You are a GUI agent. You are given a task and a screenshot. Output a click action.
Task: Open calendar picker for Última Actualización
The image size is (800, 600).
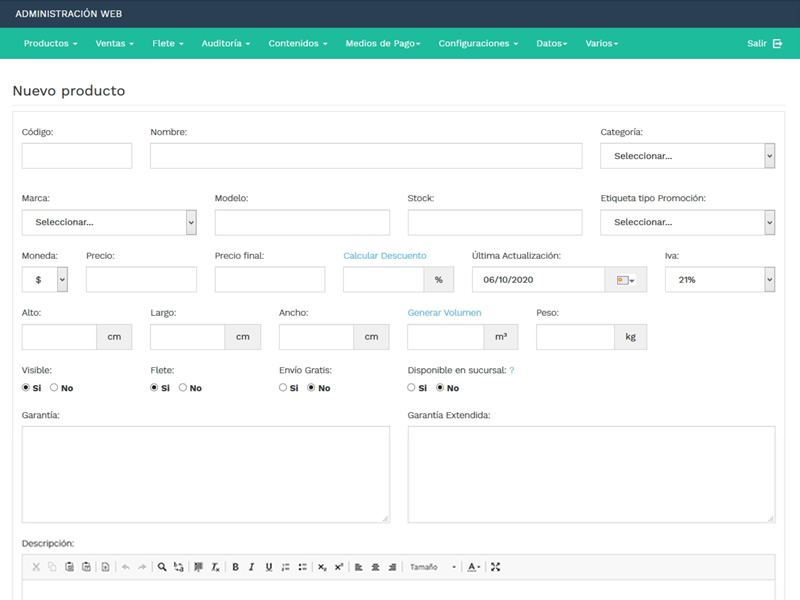tap(626, 280)
